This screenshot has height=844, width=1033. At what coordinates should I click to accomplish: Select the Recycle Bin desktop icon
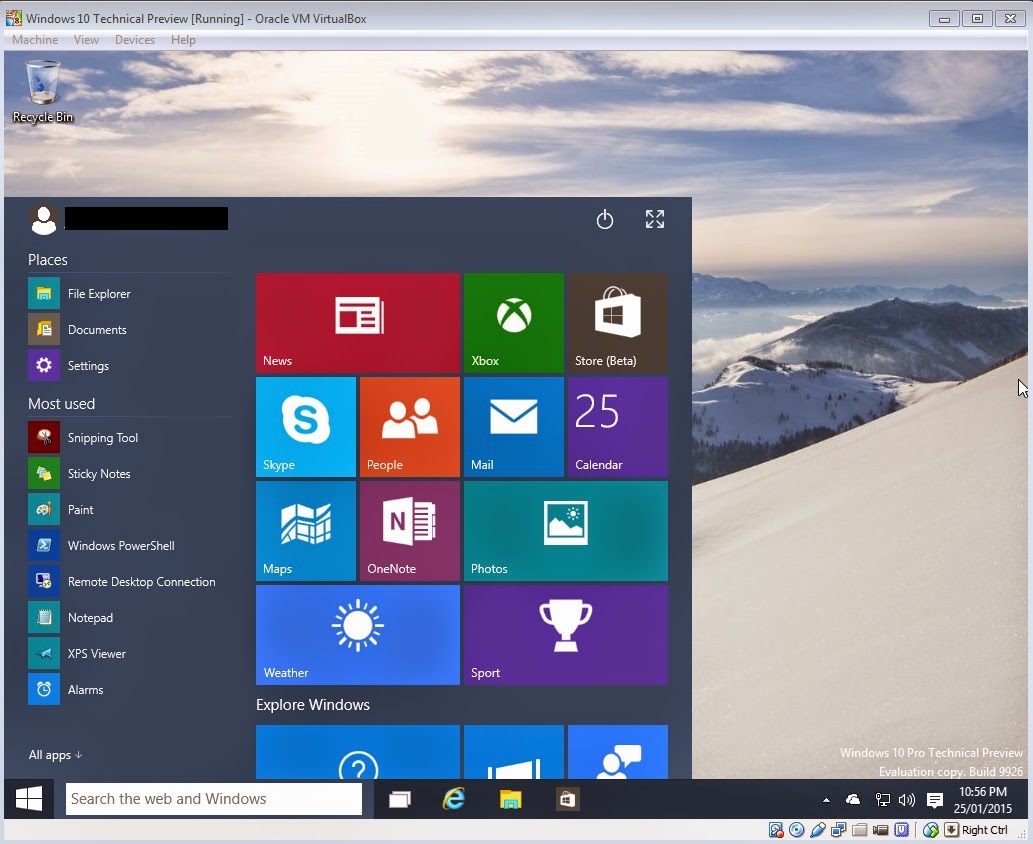(x=43, y=92)
